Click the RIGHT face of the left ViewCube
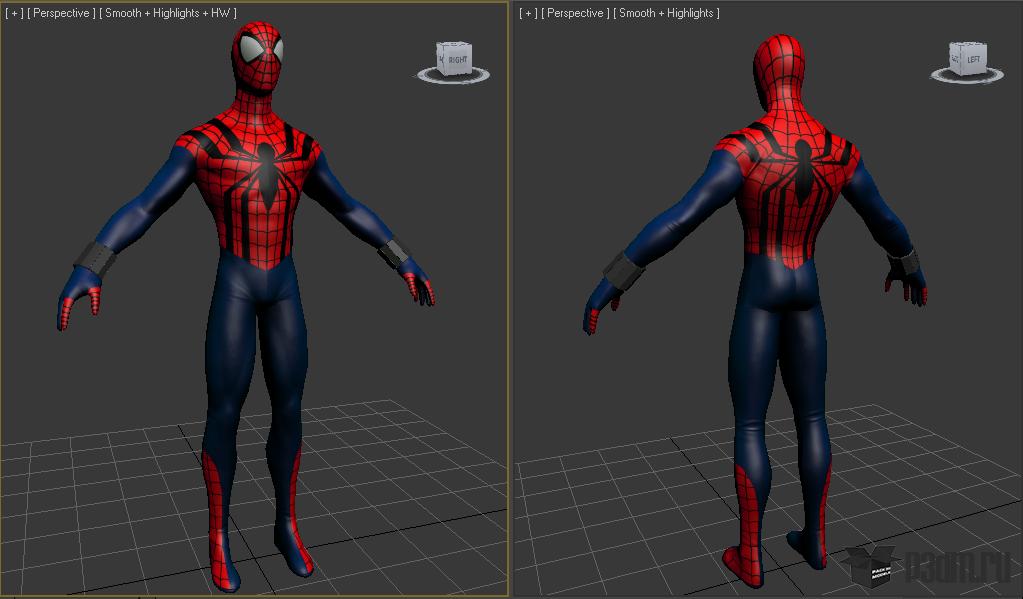 pyautogui.click(x=457, y=61)
